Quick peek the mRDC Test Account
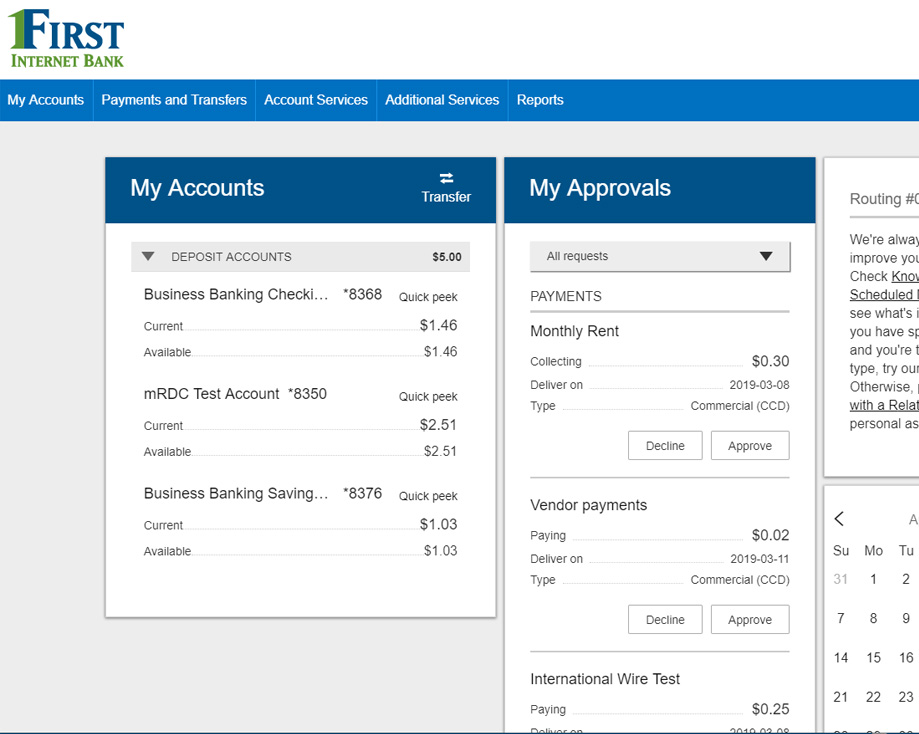919x734 pixels. click(x=428, y=397)
